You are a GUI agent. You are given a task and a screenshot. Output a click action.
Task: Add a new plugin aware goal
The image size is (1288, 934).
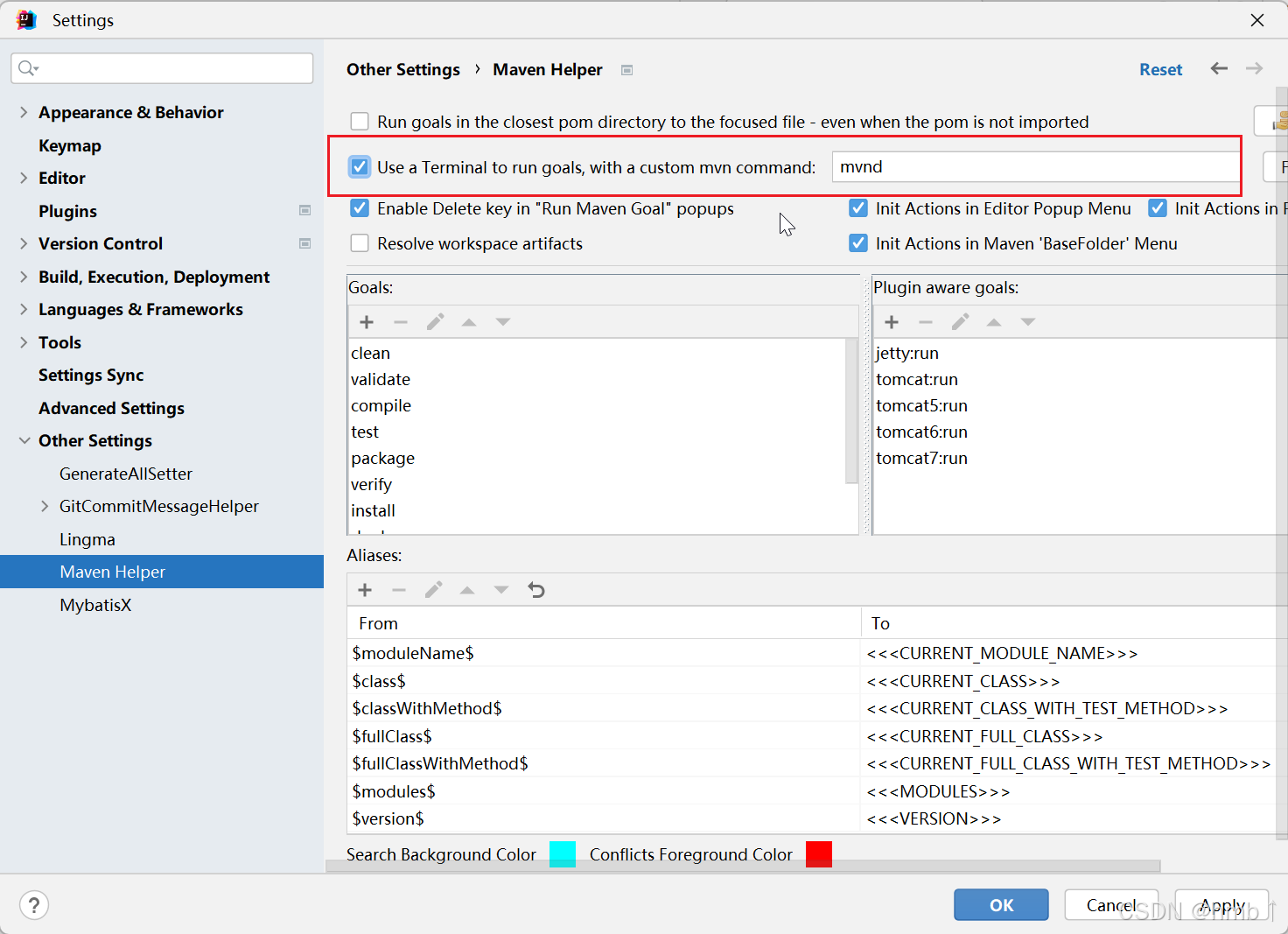pos(892,322)
